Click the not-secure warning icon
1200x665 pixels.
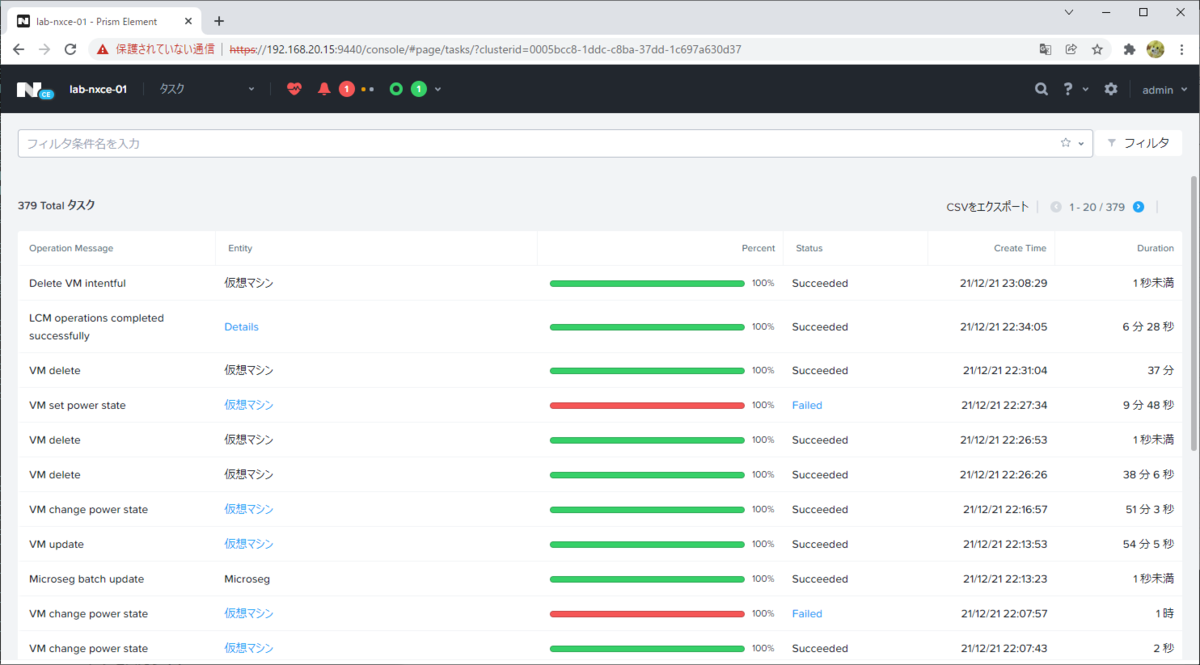tap(101, 49)
